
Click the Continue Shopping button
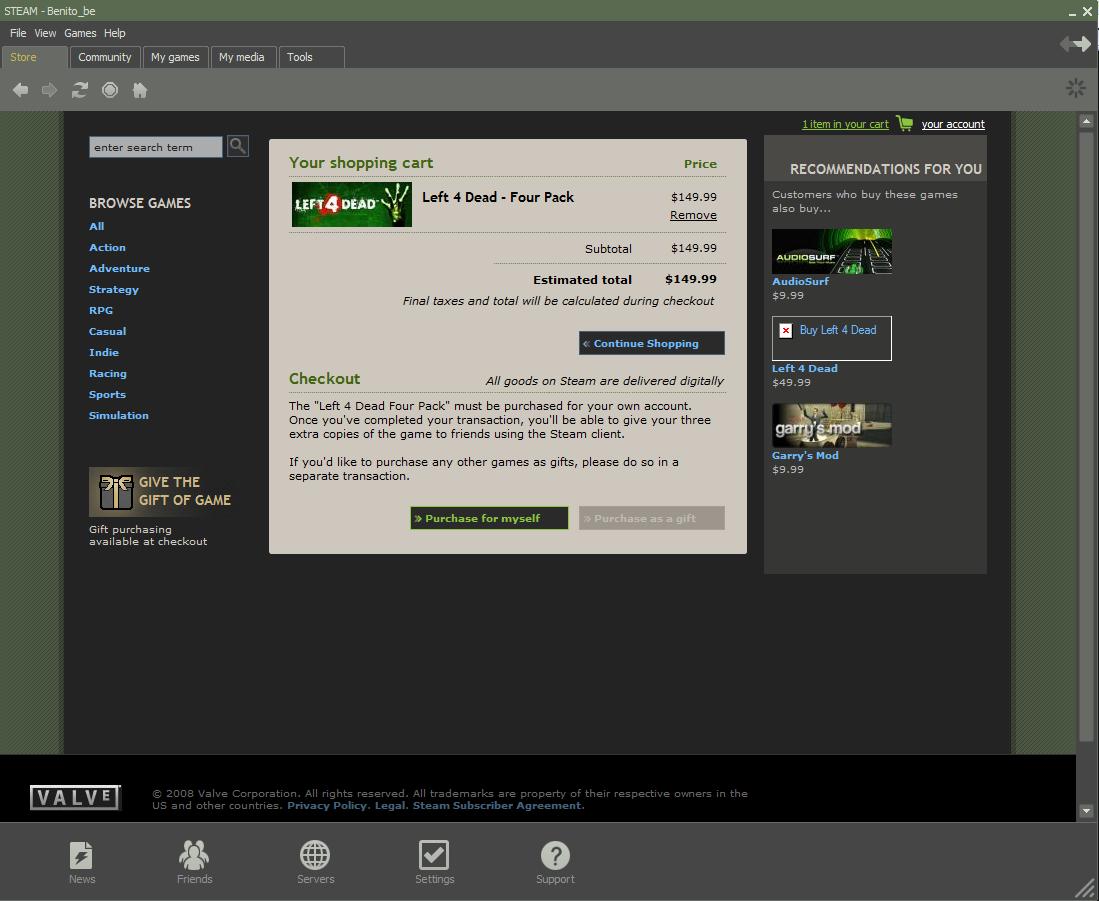point(651,343)
